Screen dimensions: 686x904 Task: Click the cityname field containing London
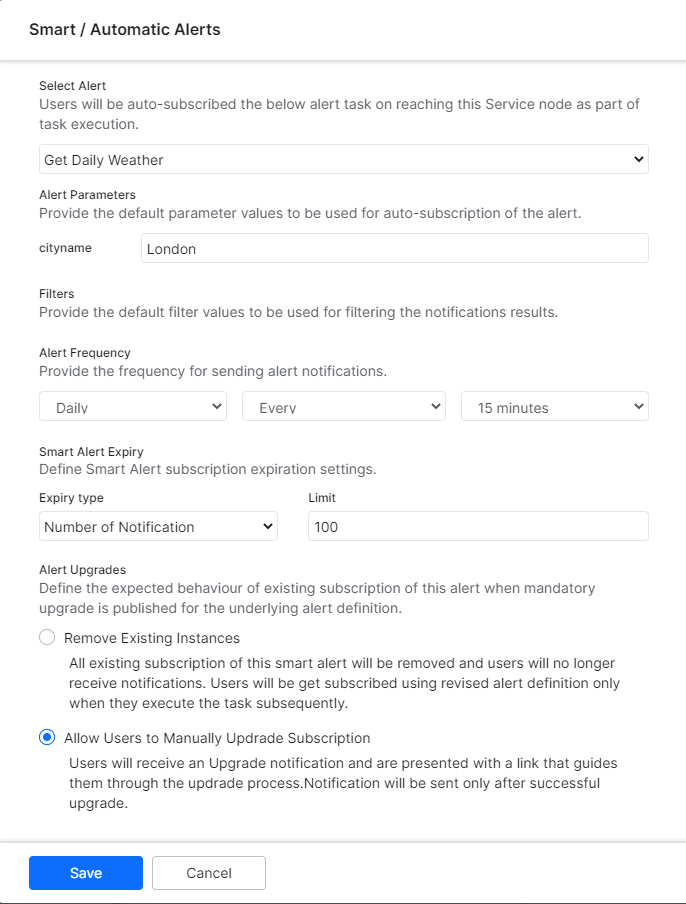pos(394,247)
